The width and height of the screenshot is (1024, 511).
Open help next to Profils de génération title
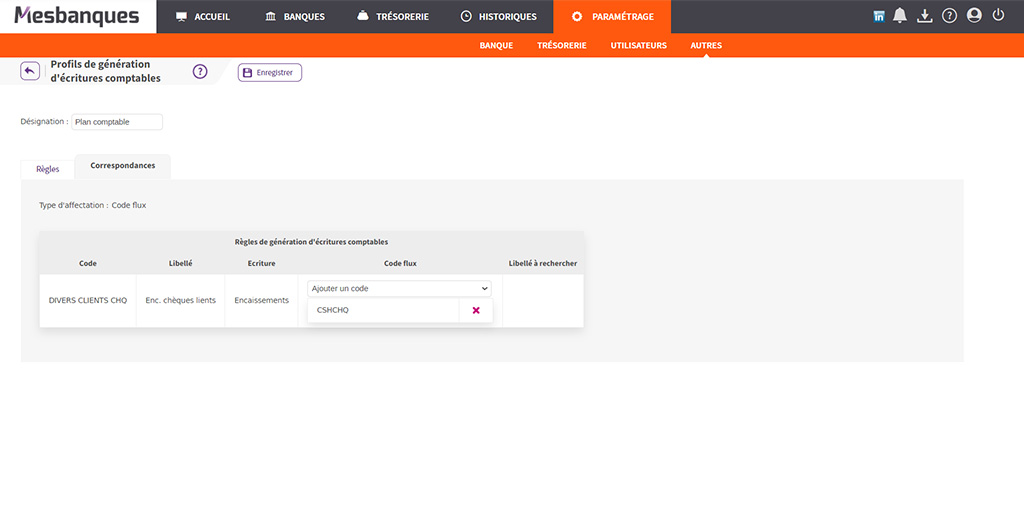[200, 72]
